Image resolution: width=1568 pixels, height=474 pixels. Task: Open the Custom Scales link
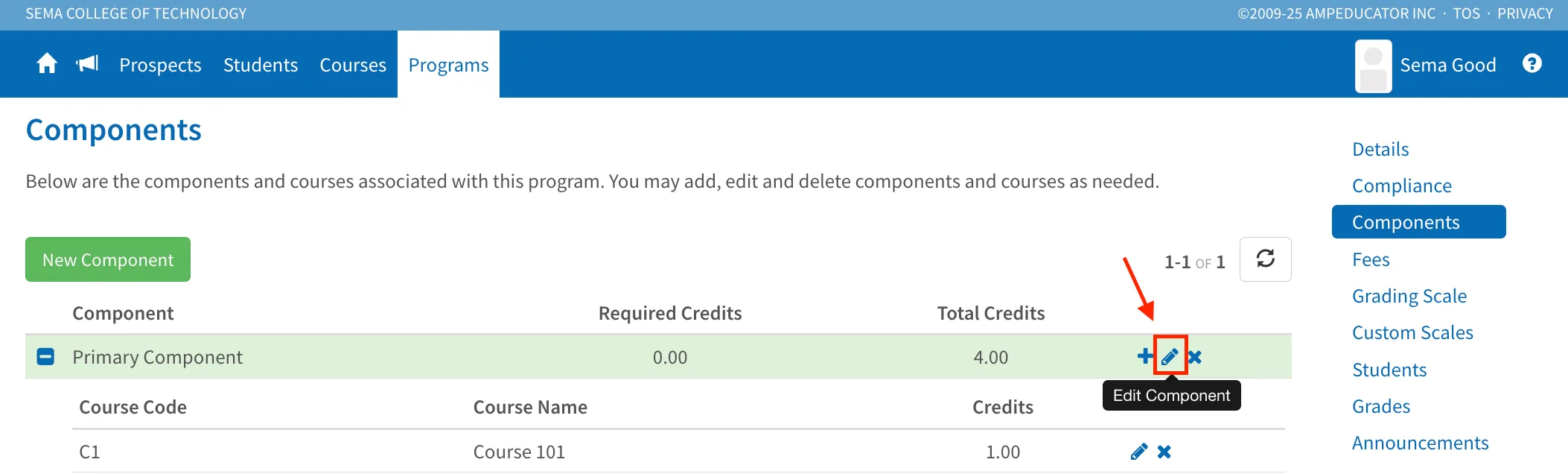tap(1412, 332)
